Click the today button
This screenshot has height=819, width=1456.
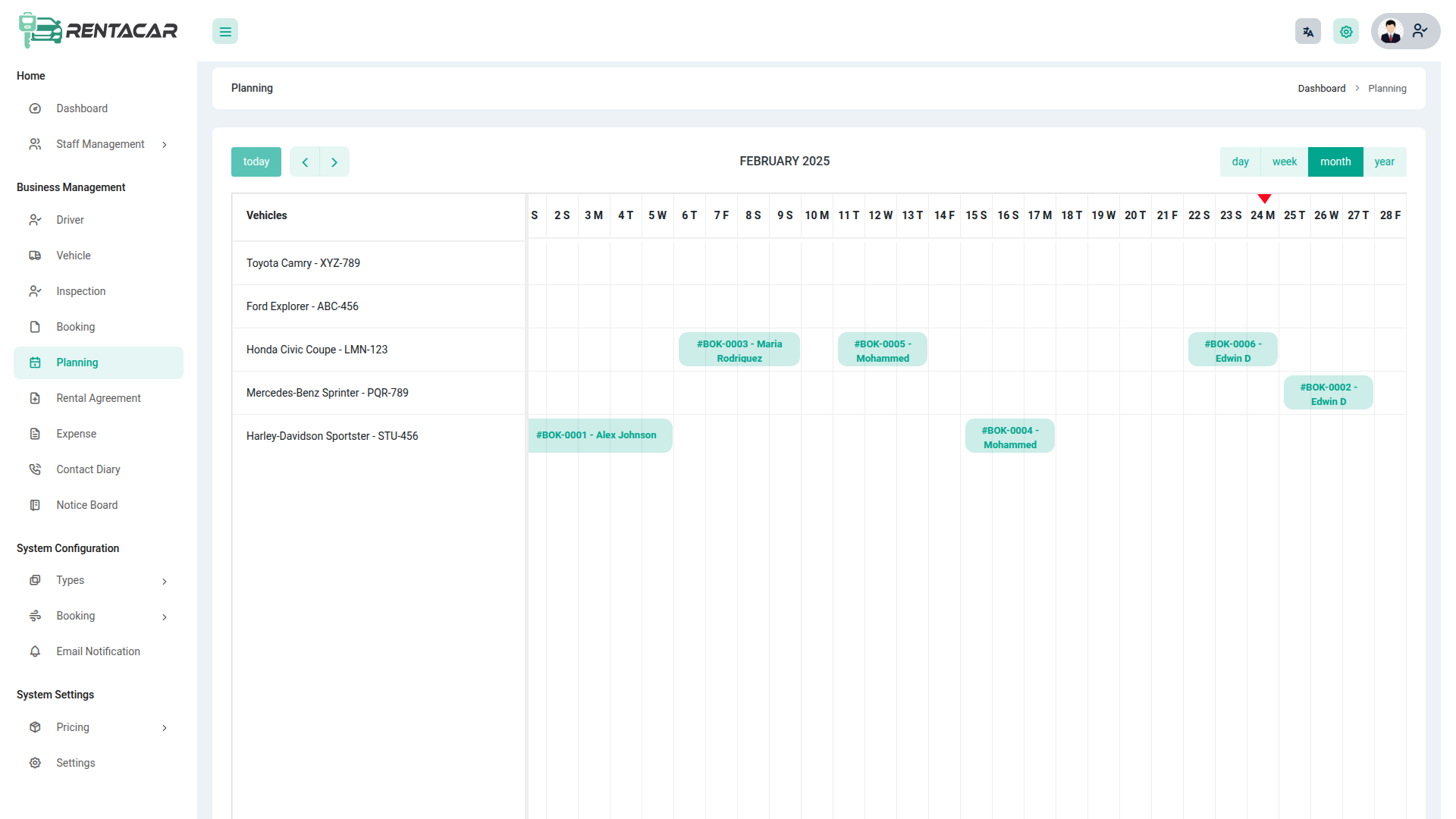pyautogui.click(x=256, y=162)
